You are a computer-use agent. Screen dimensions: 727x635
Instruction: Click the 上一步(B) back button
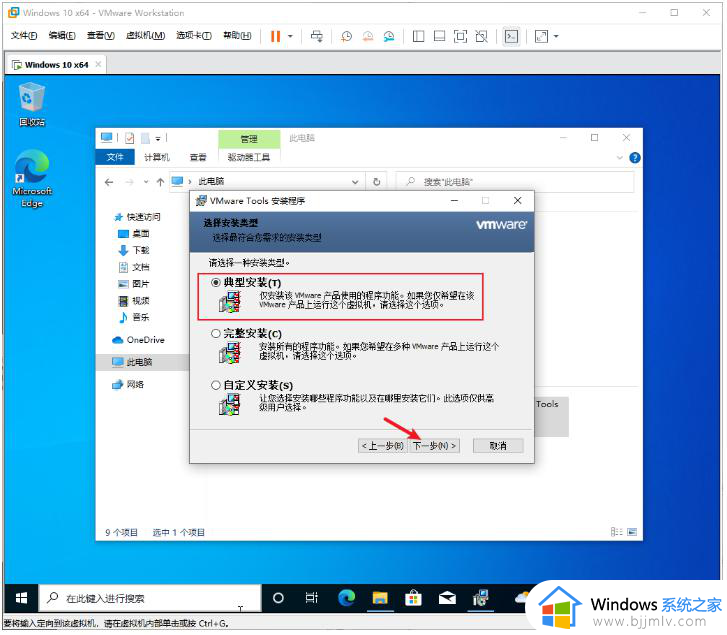click(x=383, y=446)
